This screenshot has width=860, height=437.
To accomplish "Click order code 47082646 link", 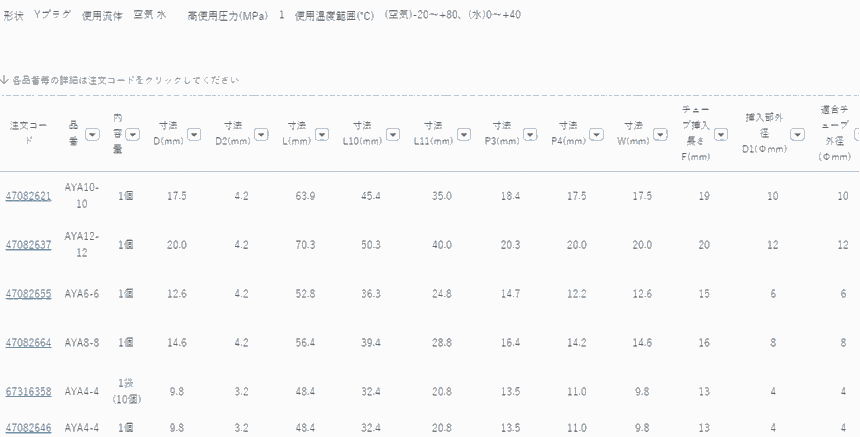I will coord(28,428).
